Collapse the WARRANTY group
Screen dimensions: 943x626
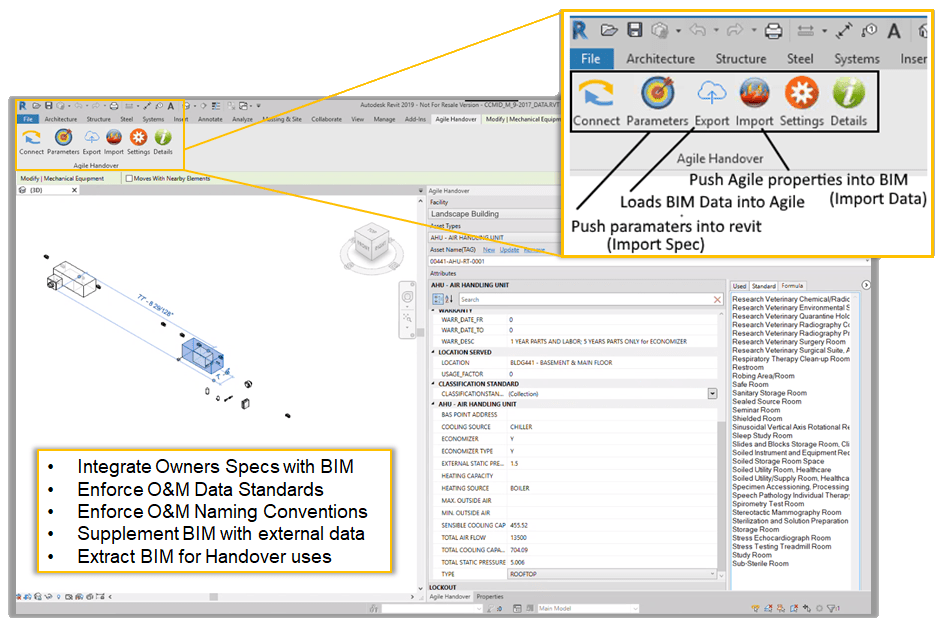click(433, 311)
